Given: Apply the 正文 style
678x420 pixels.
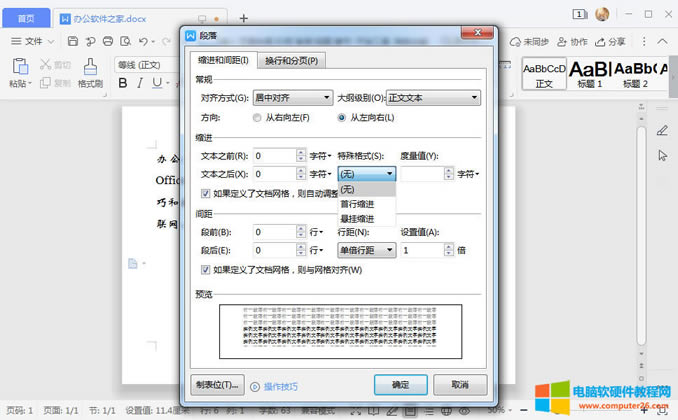Looking at the screenshot, I should tap(544, 74).
